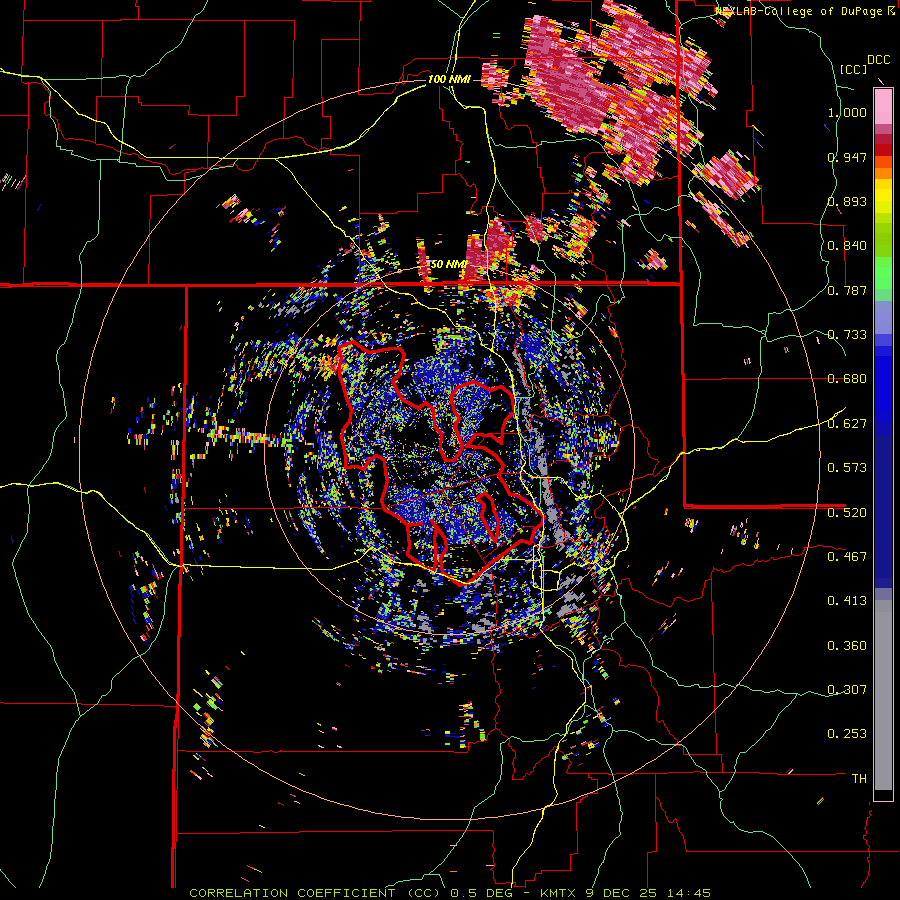The height and width of the screenshot is (900, 900).
Task: Pick the gray segment of the color bar
Action: coord(883,695)
